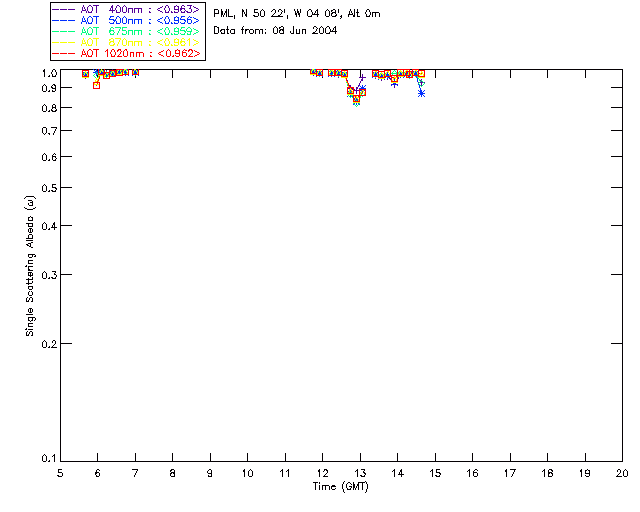The height and width of the screenshot is (512, 640).
Task: Click the 5 time-axis tick label
Action: [60, 473]
